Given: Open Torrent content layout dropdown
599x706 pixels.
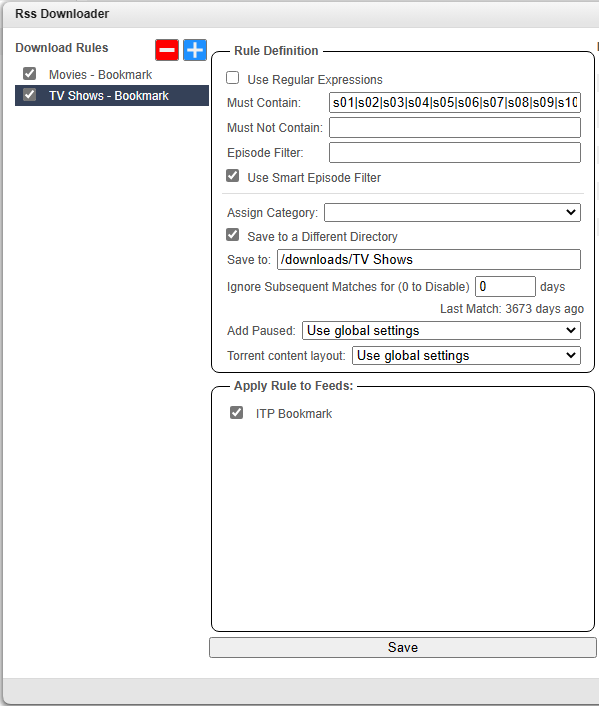Looking at the screenshot, I should pyautogui.click(x=466, y=355).
